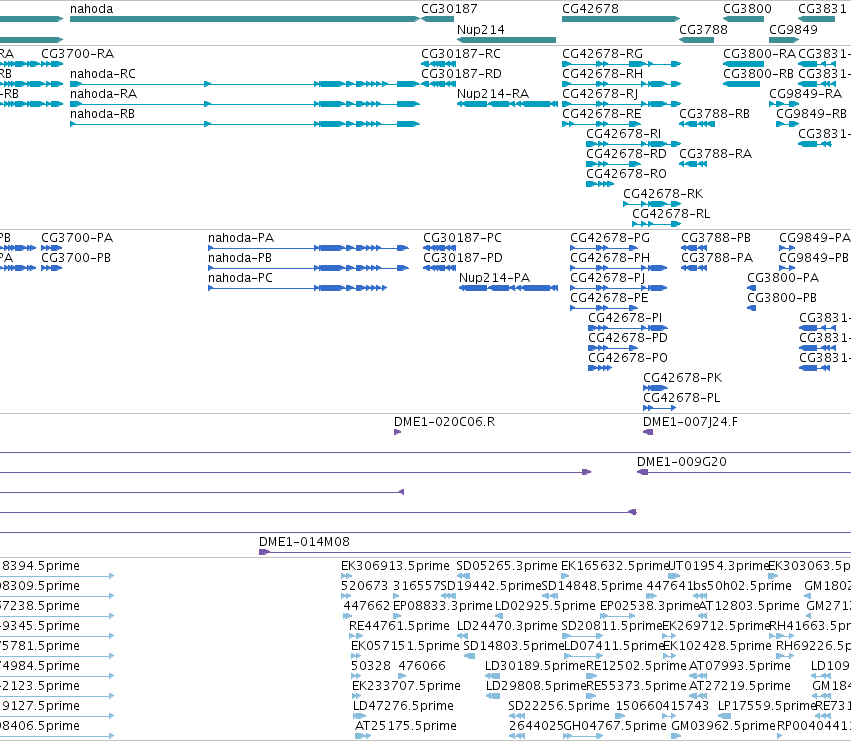Select the CG3788-RA transcript label
Viewport: 851px width, 741px height.
715,154
